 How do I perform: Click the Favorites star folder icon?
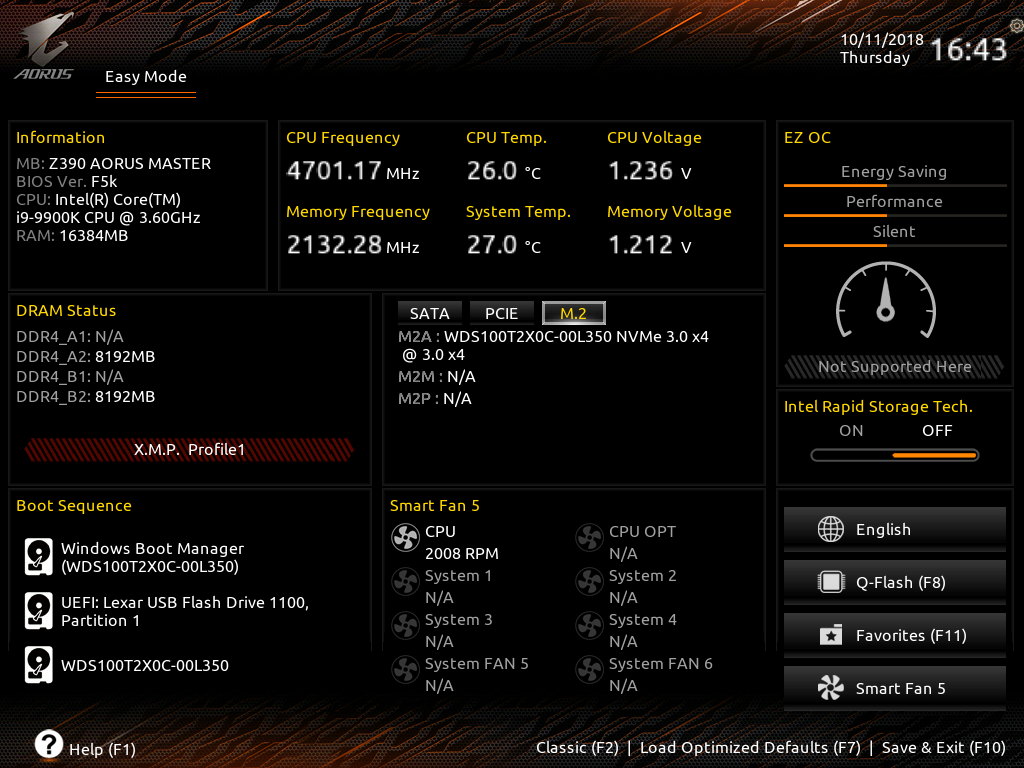point(831,635)
